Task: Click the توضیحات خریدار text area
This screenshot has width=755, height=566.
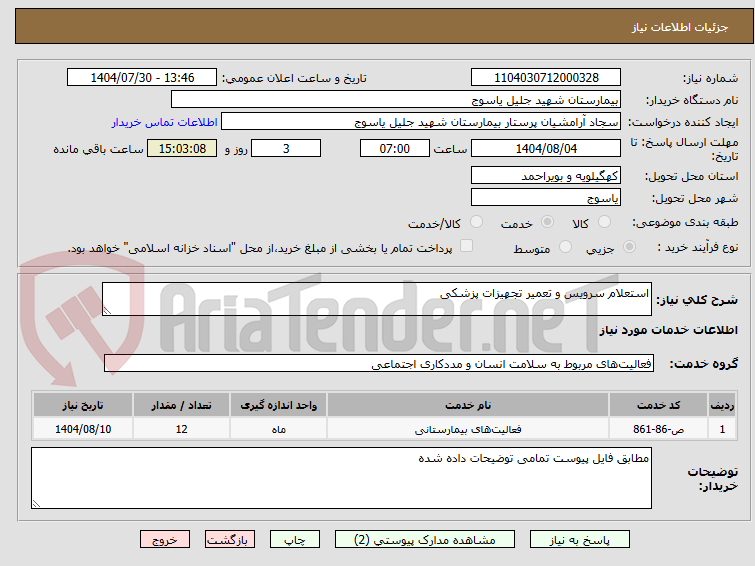Action: pyautogui.click(x=341, y=478)
